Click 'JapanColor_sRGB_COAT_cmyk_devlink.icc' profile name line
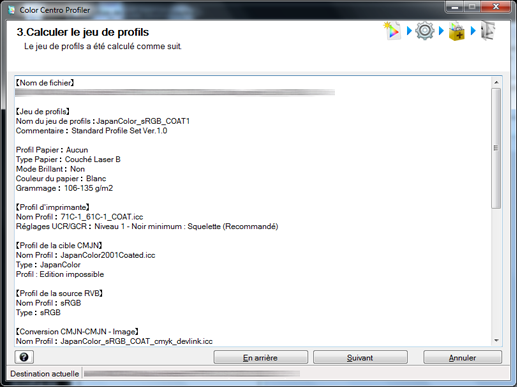The width and height of the screenshot is (517, 387). [114, 341]
